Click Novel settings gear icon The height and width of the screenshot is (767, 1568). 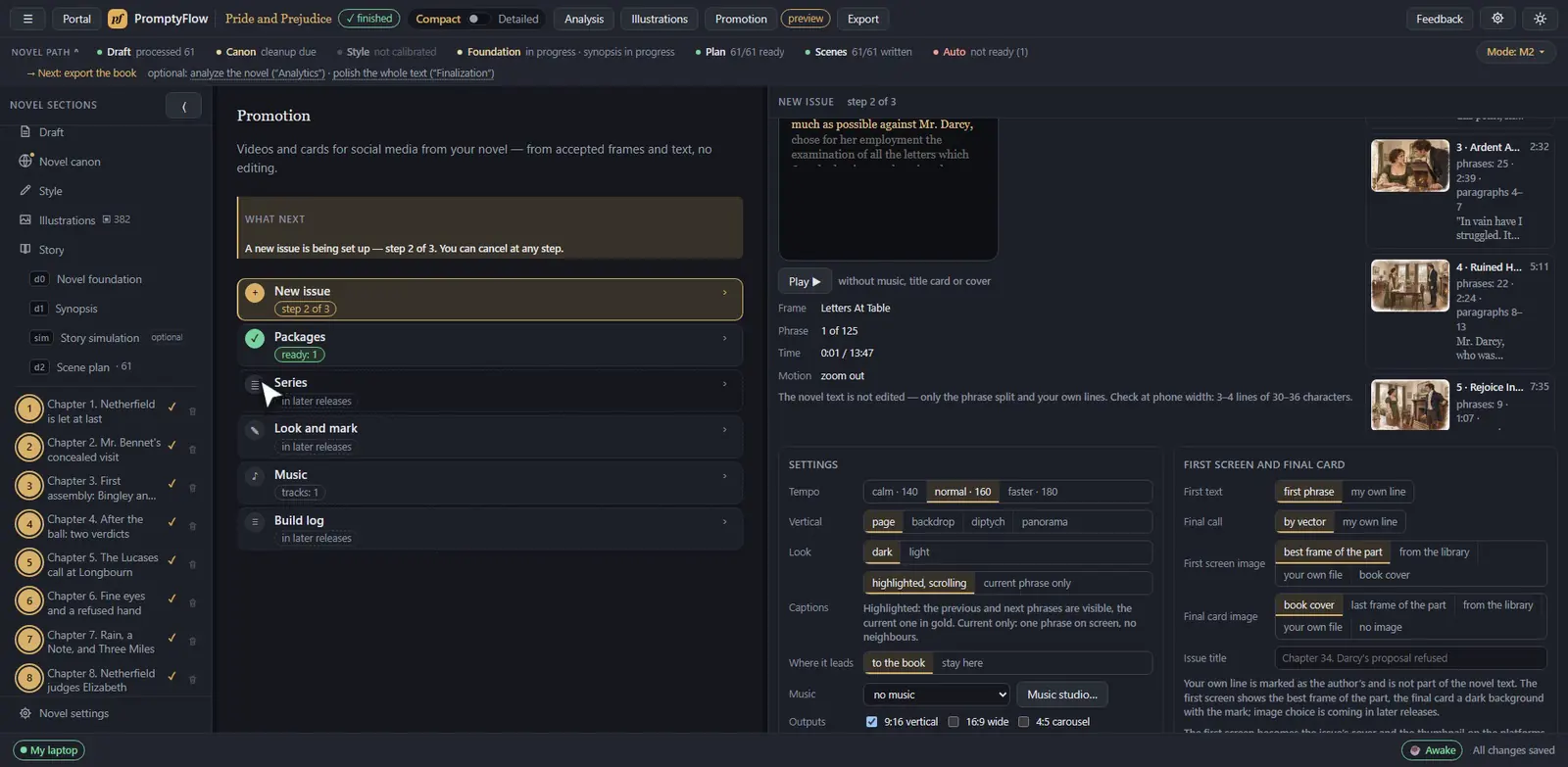point(25,713)
